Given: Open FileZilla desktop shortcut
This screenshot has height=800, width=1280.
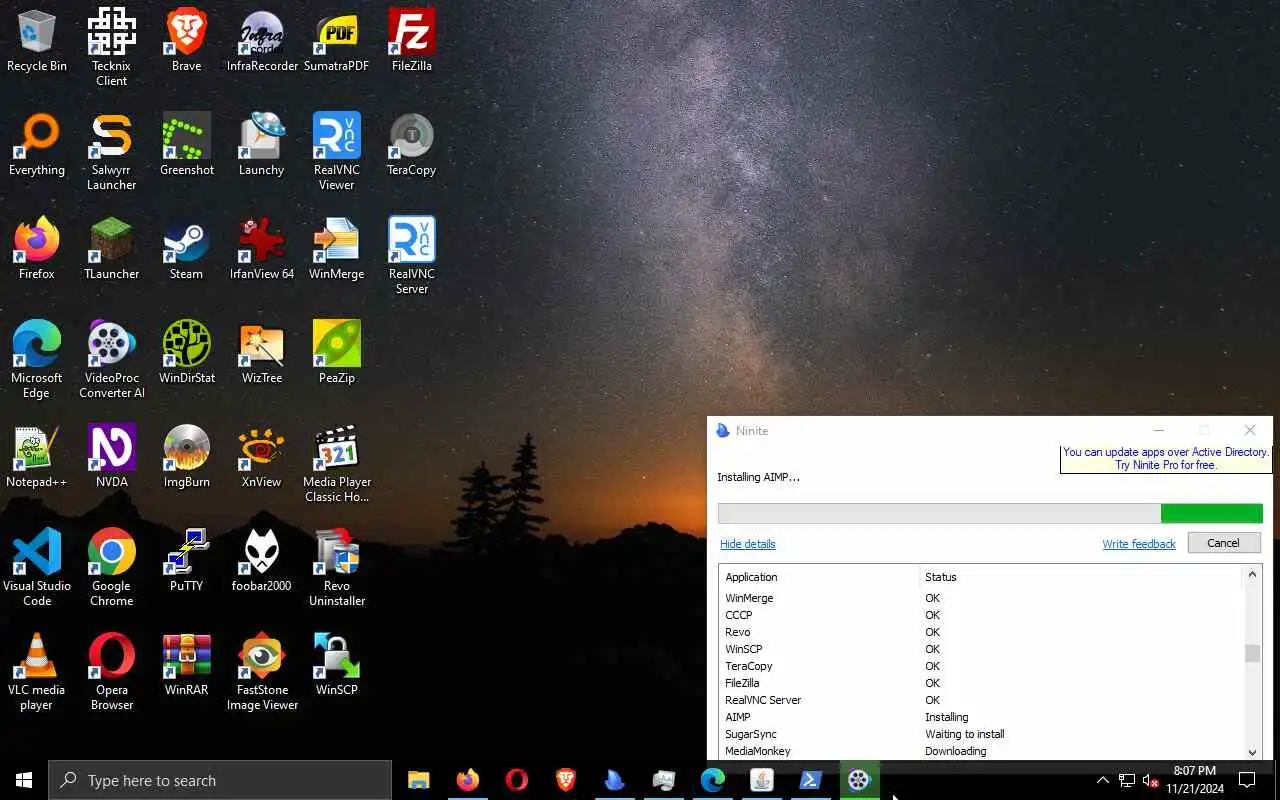Looking at the screenshot, I should [x=411, y=42].
